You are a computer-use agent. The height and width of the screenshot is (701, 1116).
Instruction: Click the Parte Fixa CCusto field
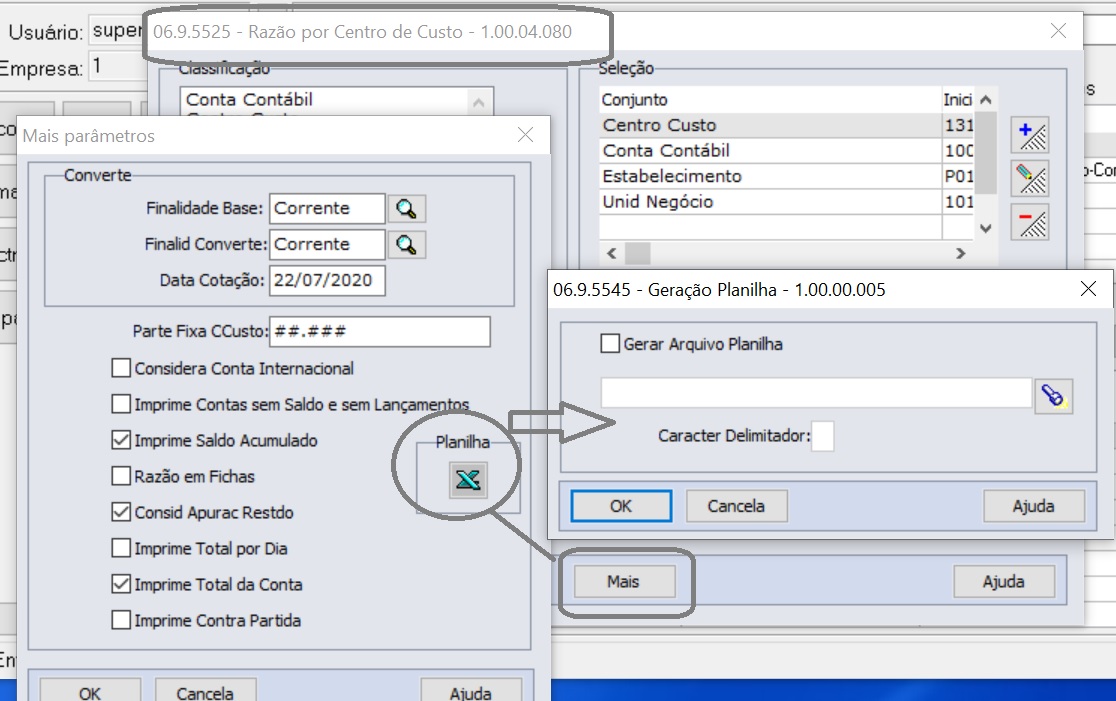click(380, 332)
